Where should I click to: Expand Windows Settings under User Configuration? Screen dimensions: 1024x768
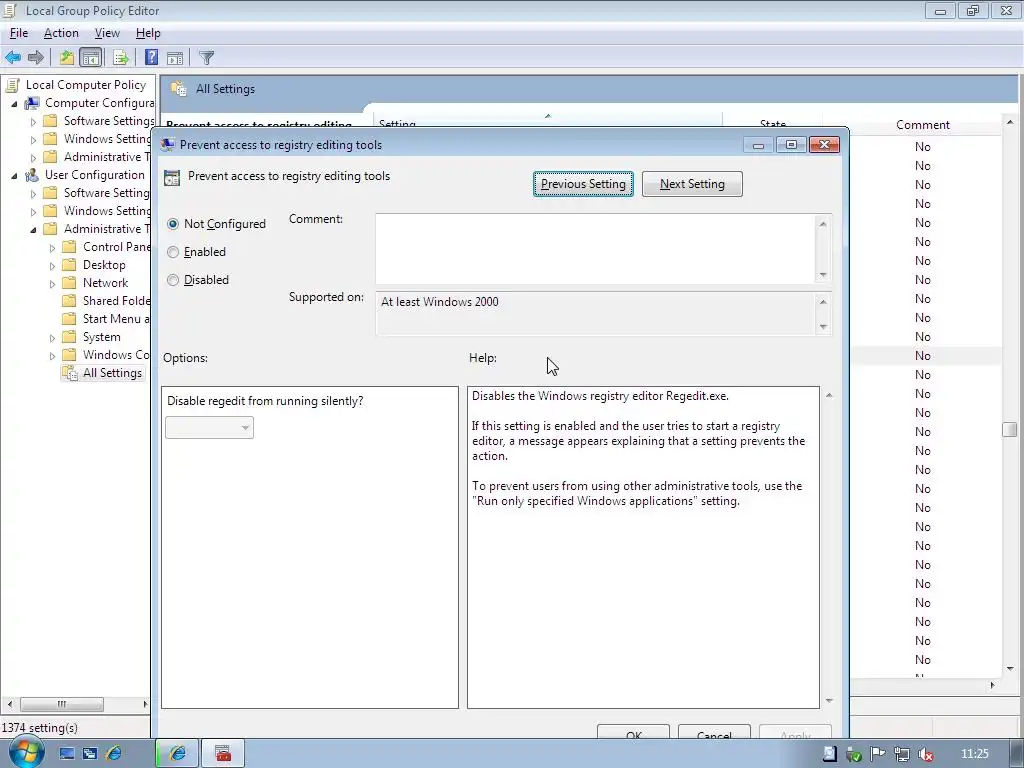tap(33, 212)
